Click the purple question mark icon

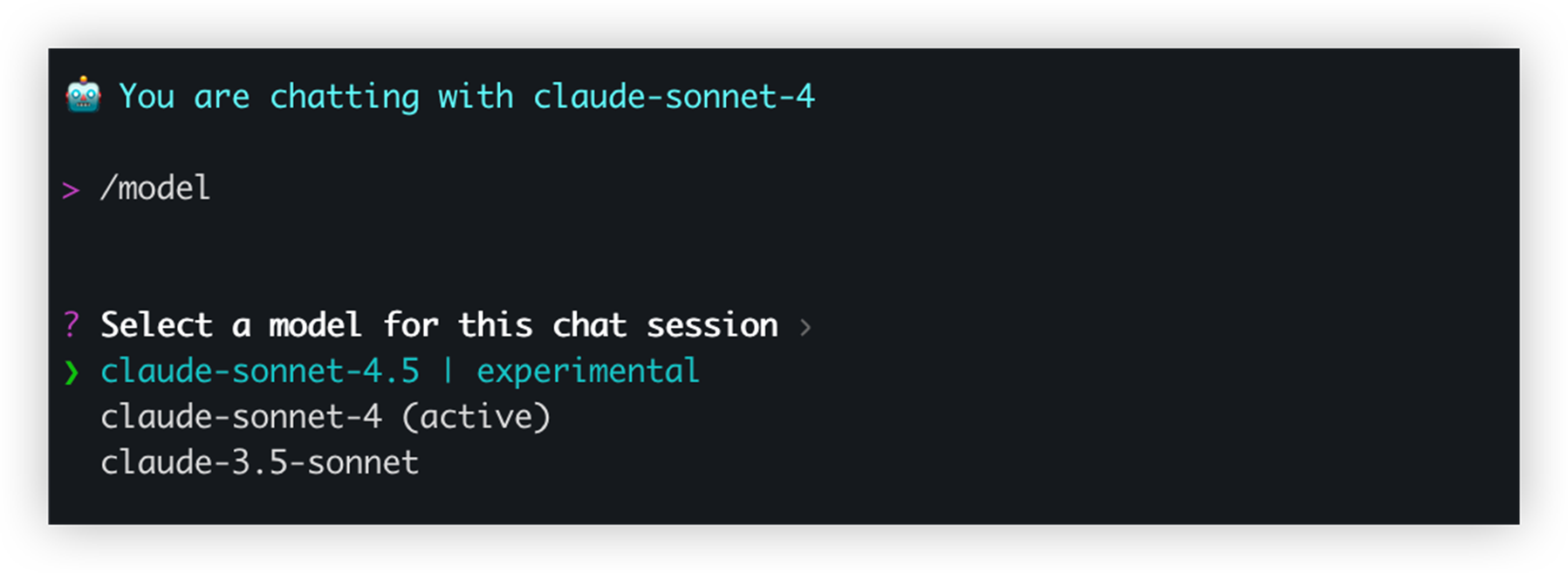point(72,325)
